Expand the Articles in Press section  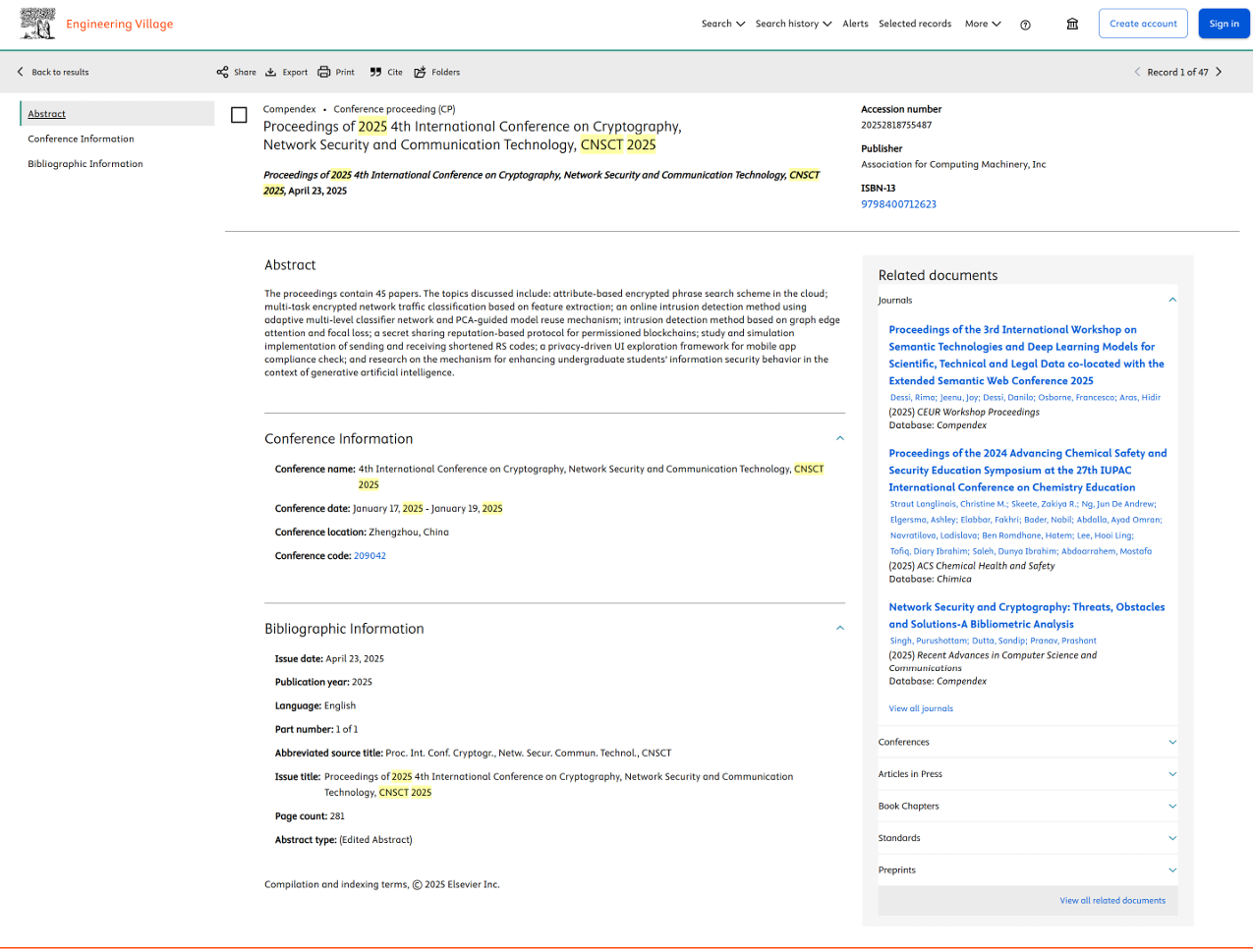pyautogui.click(x=1171, y=774)
